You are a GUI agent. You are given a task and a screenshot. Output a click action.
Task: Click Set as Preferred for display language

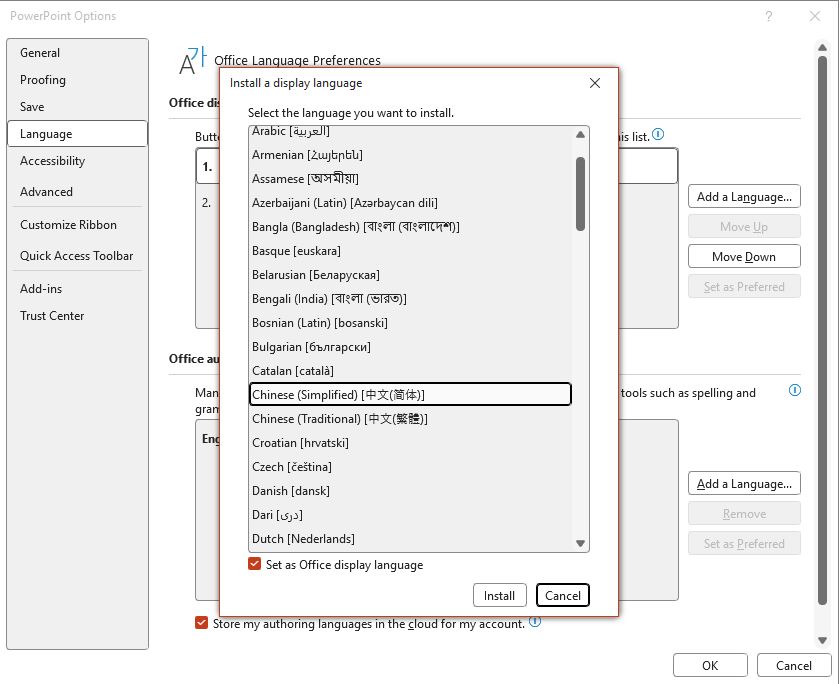(x=744, y=286)
